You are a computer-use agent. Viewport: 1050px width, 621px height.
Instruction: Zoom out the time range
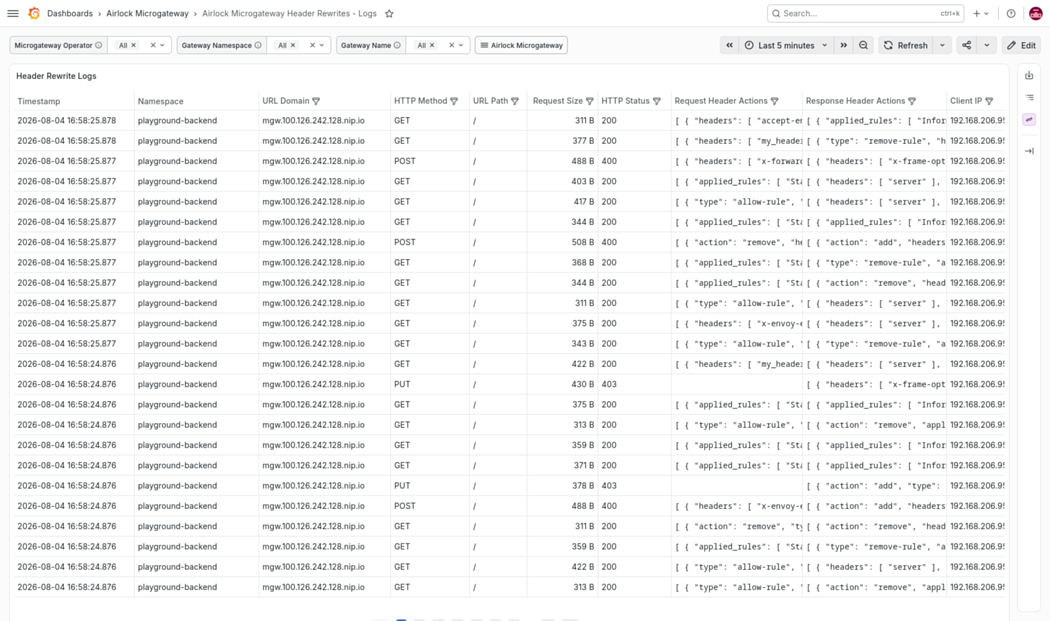[x=863, y=46]
